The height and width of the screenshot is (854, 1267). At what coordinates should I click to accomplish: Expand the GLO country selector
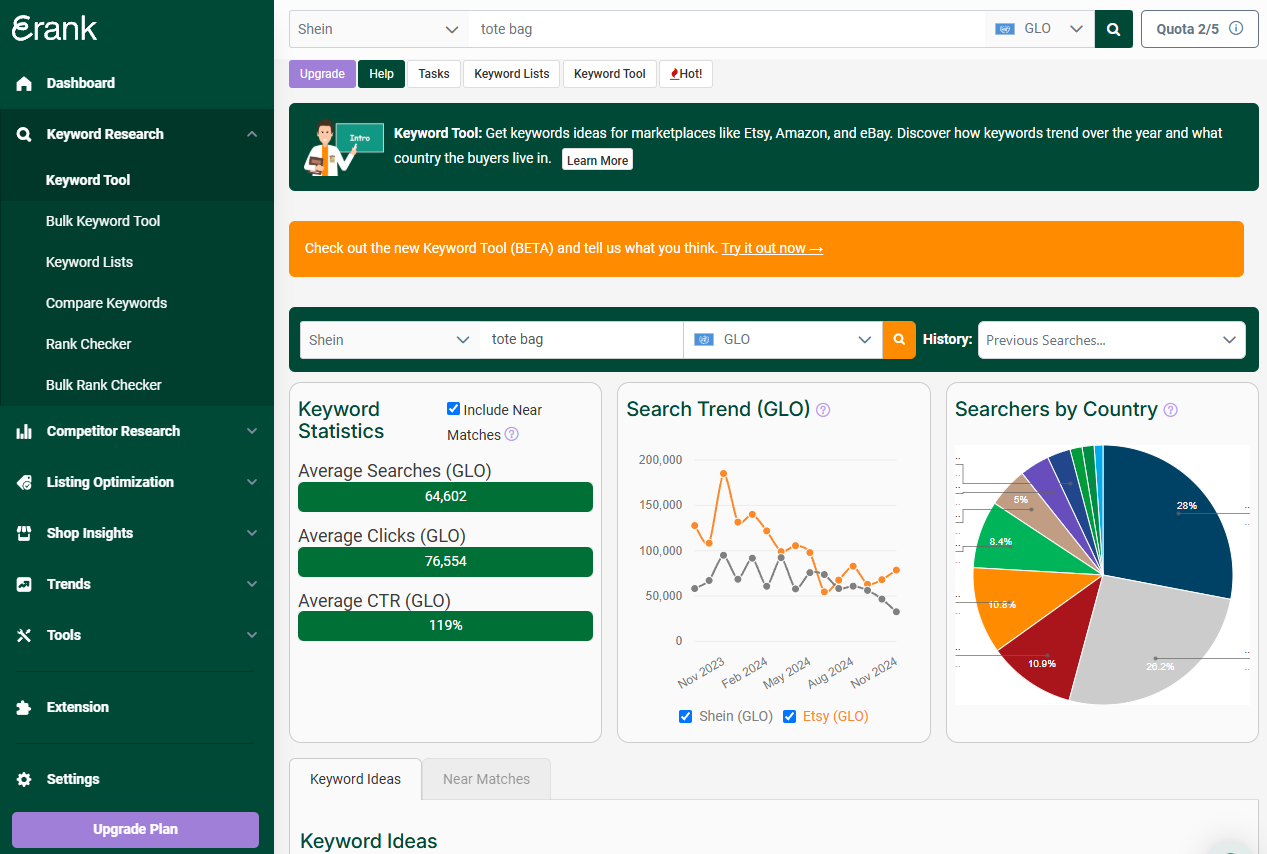pyautogui.click(x=782, y=340)
